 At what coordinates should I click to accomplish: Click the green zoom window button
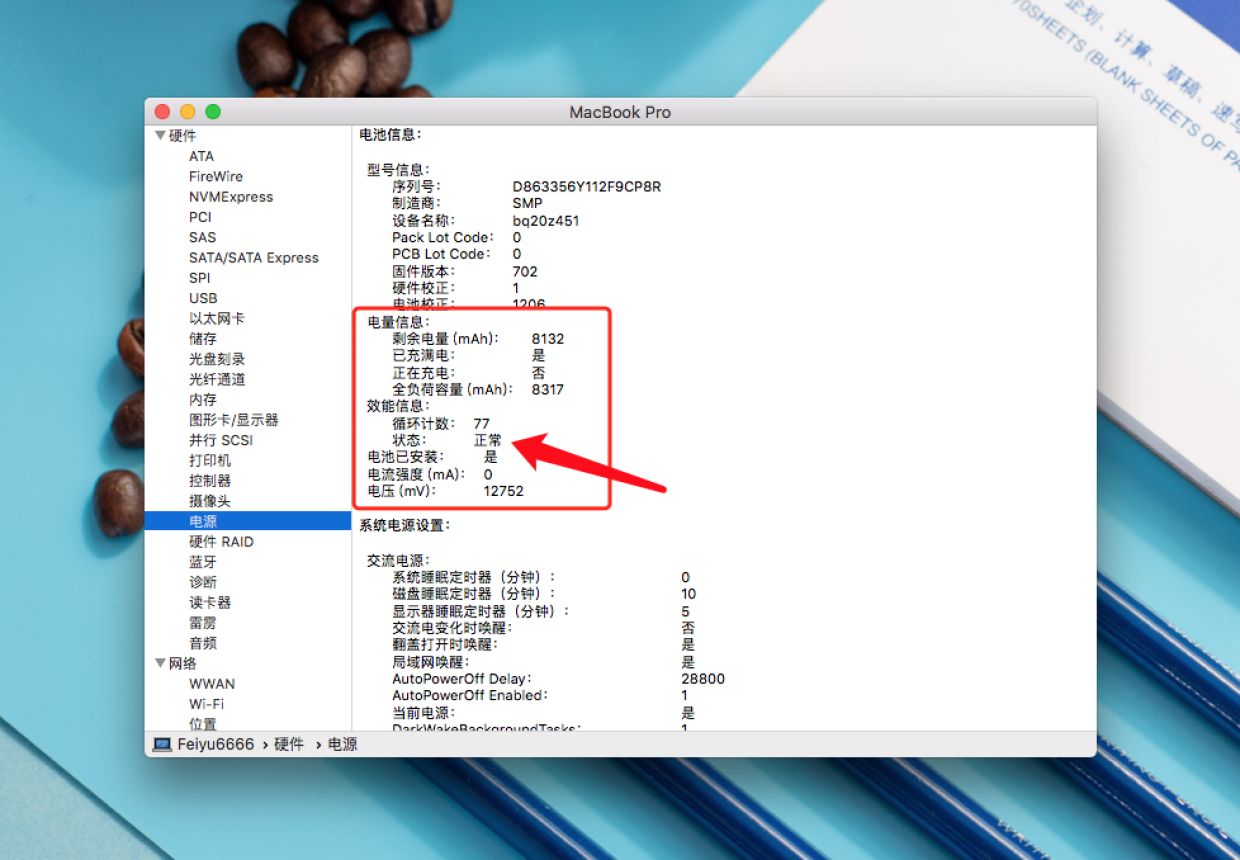(x=213, y=112)
